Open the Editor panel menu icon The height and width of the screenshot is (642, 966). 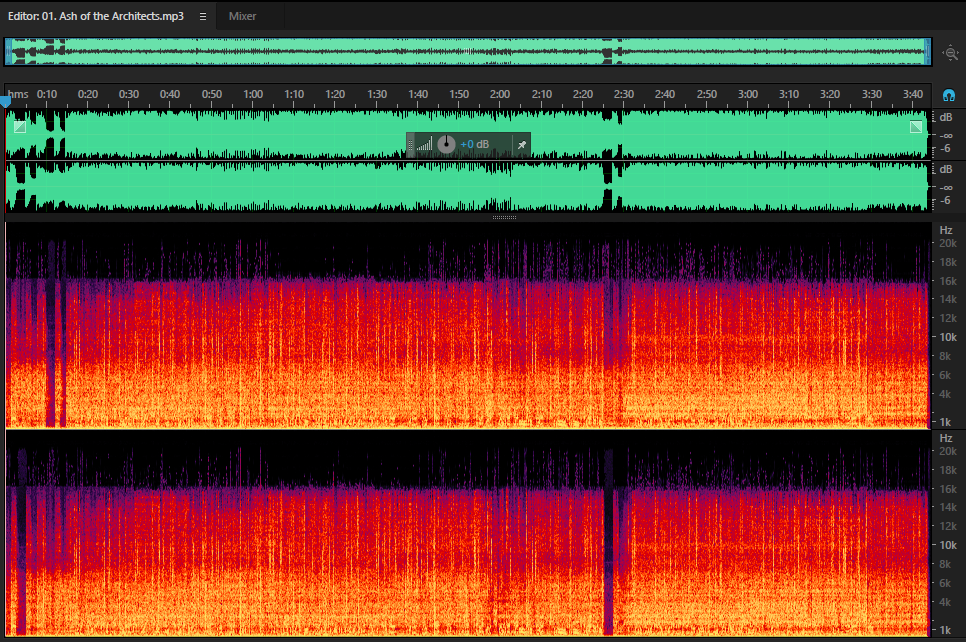(x=203, y=17)
